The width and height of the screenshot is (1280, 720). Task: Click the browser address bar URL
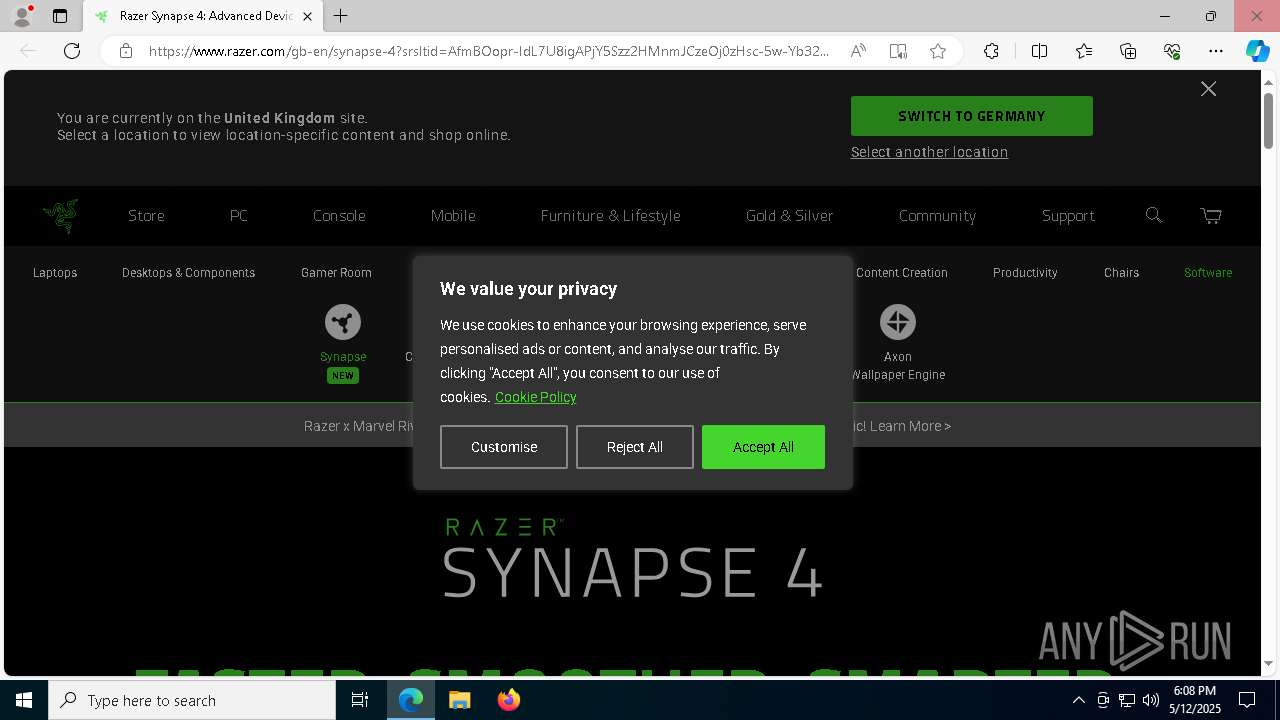click(x=488, y=51)
